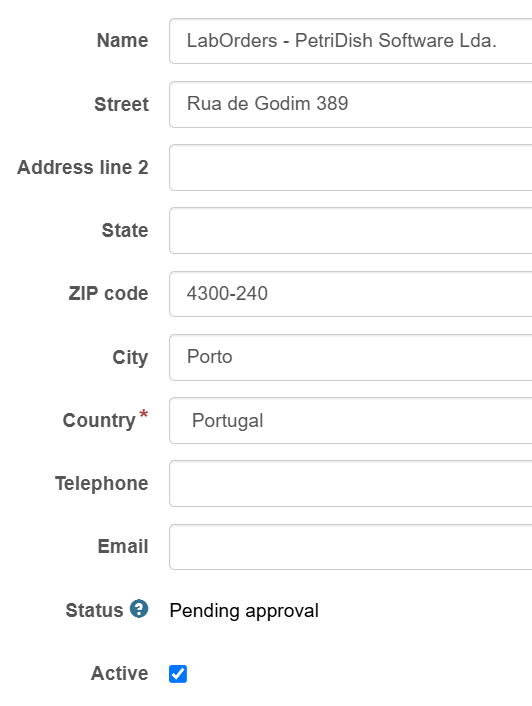The image size is (532, 706).
Task: Click the ZIP code label
Action: pos(108,294)
